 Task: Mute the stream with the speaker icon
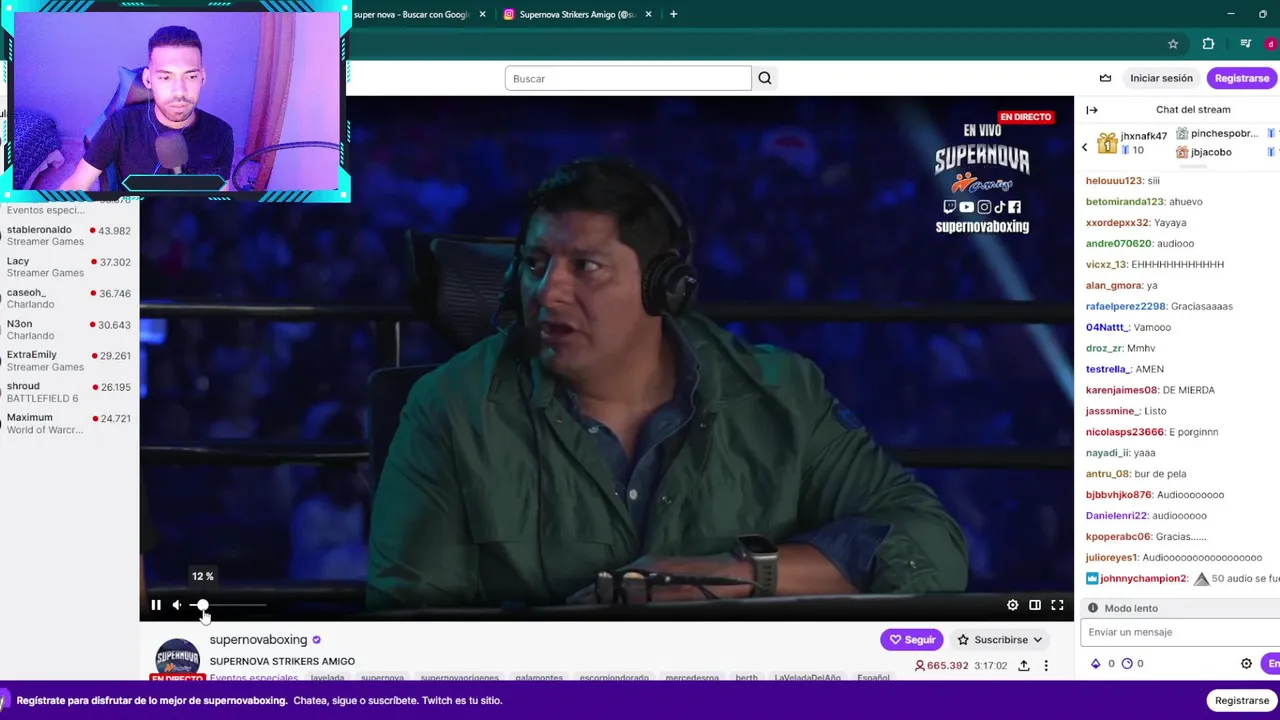[x=177, y=605]
